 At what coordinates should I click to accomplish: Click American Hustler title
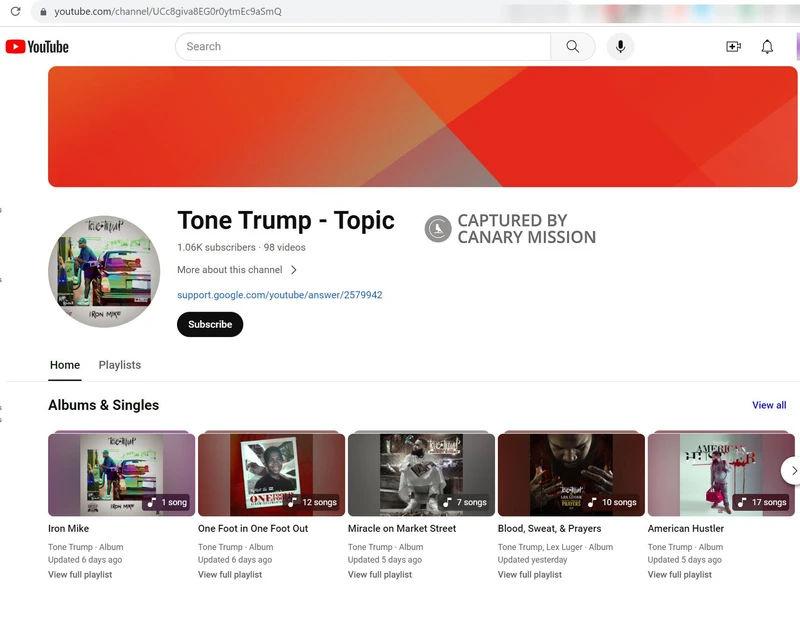coord(686,528)
